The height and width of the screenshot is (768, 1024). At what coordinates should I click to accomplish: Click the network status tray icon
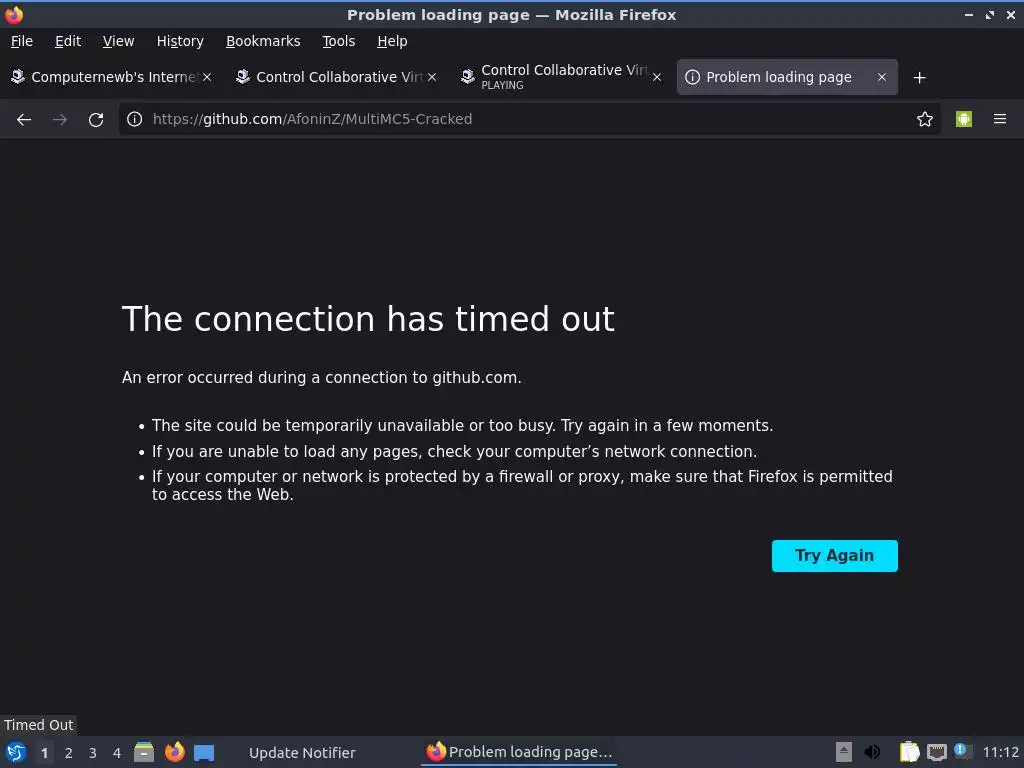tap(937, 752)
